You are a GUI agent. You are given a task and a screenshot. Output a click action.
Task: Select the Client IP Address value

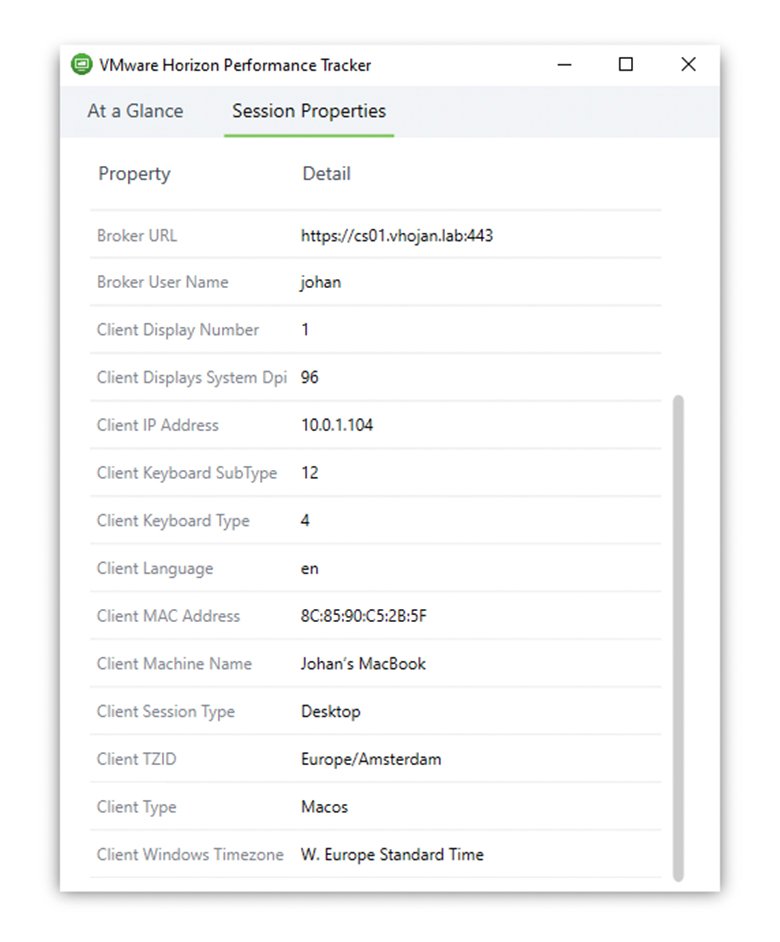click(x=337, y=425)
